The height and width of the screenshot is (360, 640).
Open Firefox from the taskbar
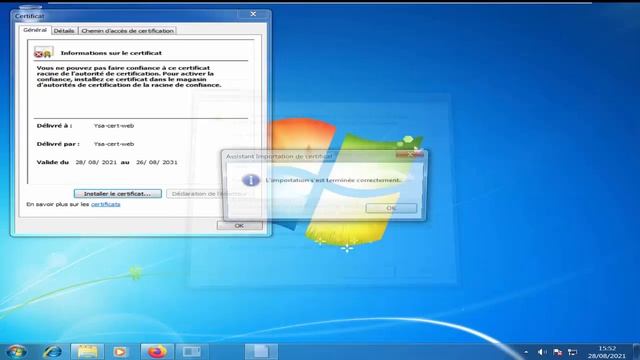pyautogui.click(x=157, y=352)
